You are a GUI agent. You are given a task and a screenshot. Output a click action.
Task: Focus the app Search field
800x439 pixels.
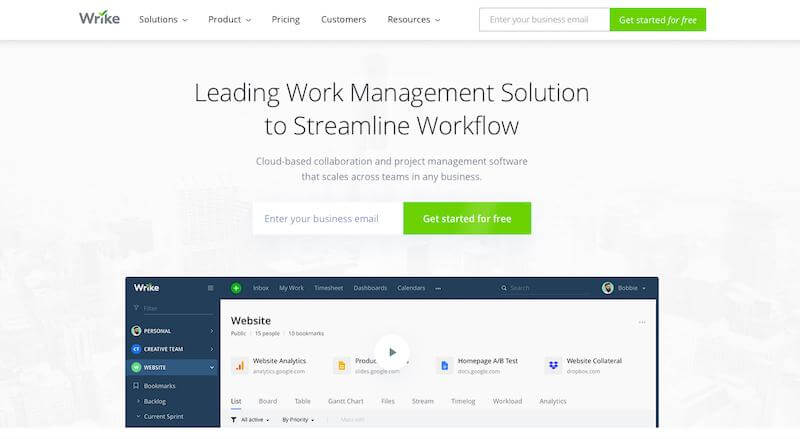pos(546,288)
